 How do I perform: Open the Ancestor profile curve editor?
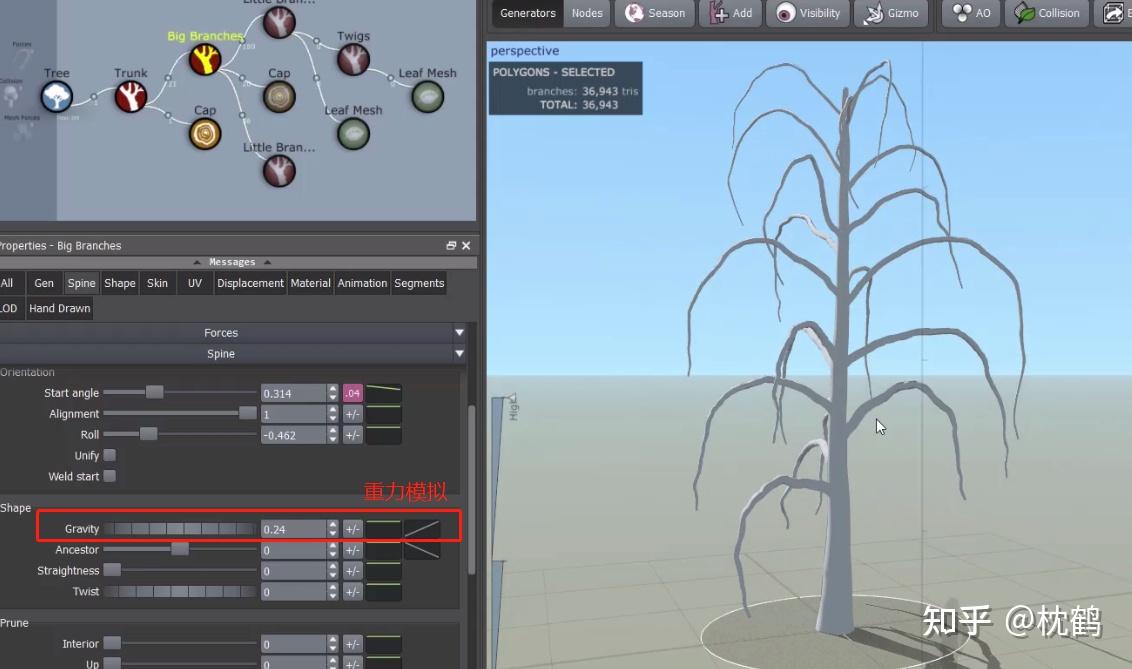tap(422, 550)
